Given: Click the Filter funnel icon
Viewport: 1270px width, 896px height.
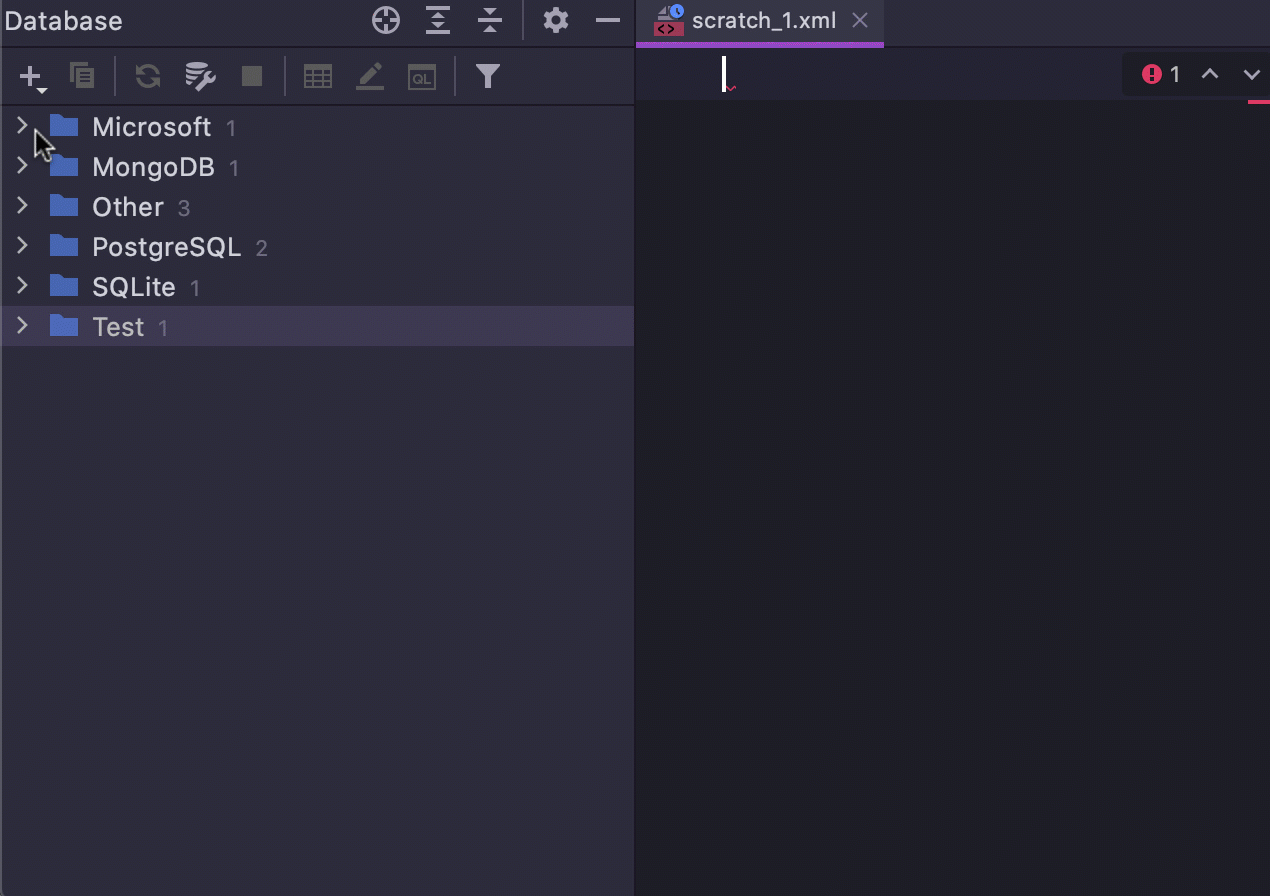Looking at the screenshot, I should (488, 76).
